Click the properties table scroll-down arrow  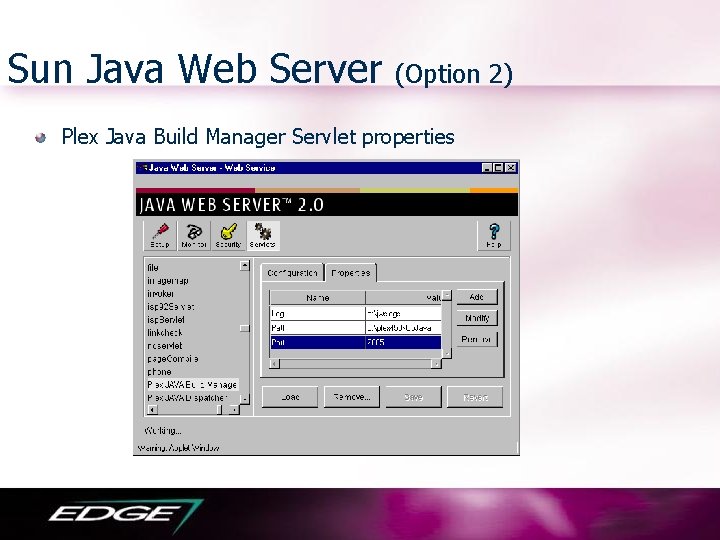[447, 353]
